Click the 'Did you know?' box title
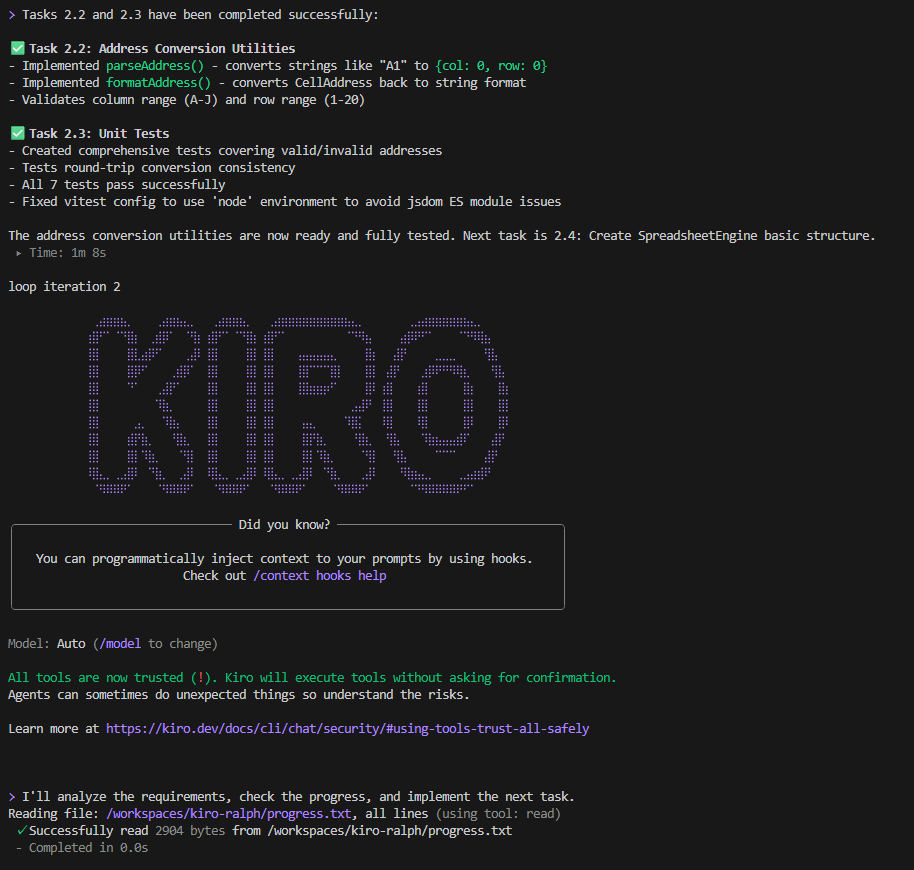914x870 pixels. (x=284, y=525)
